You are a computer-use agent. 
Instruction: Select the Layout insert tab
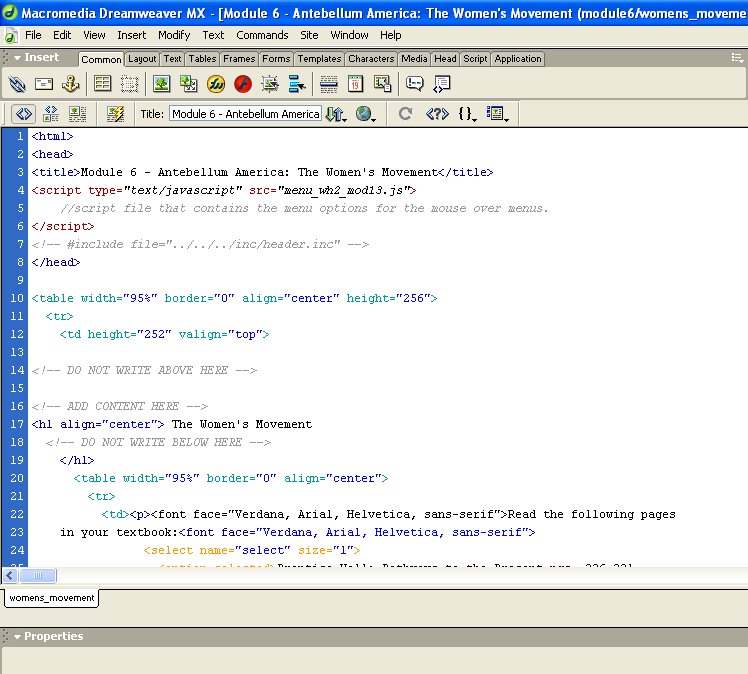click(x=142, y=59)
